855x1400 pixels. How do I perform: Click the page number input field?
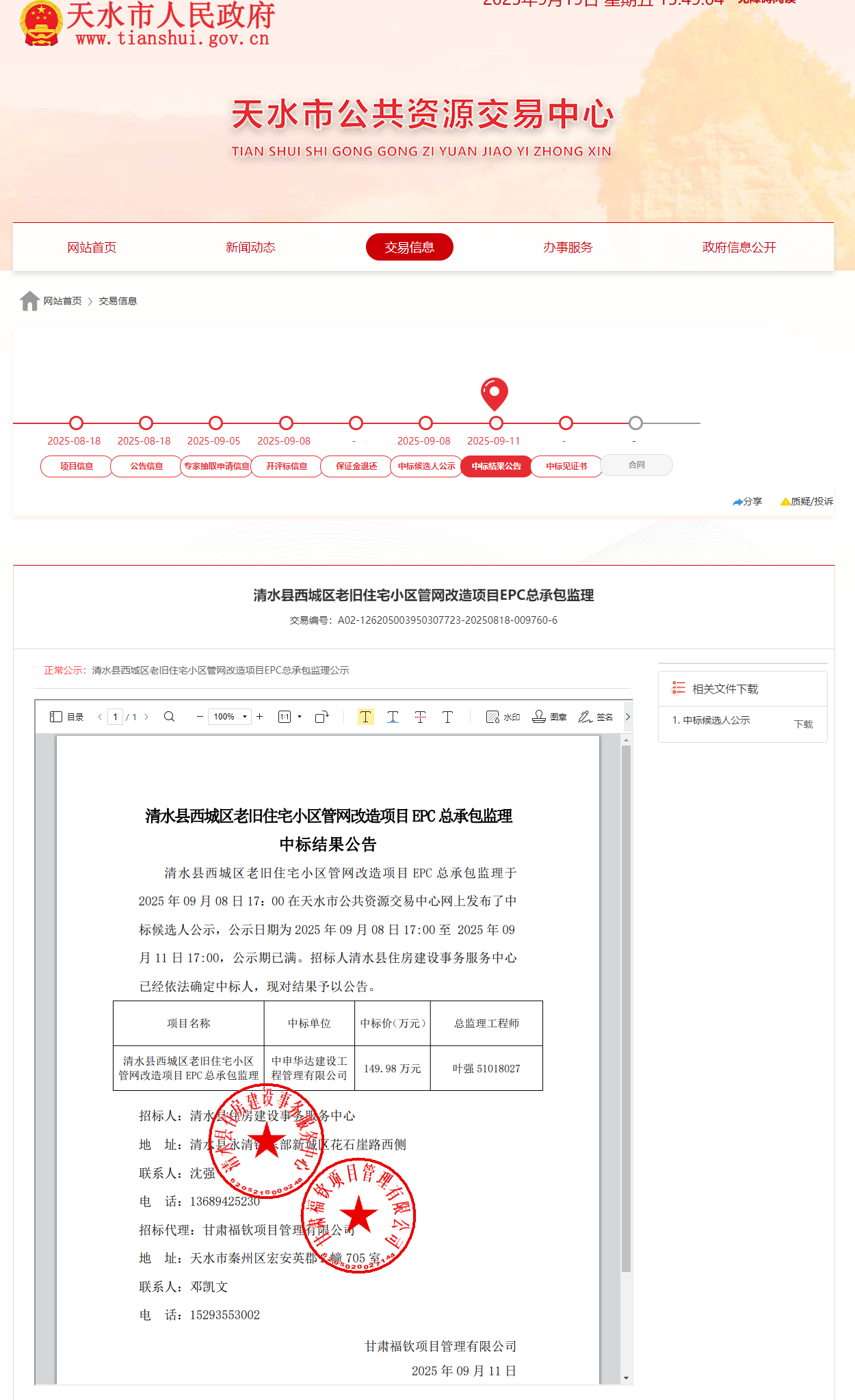pyautogui.click(x=115, y=717)
